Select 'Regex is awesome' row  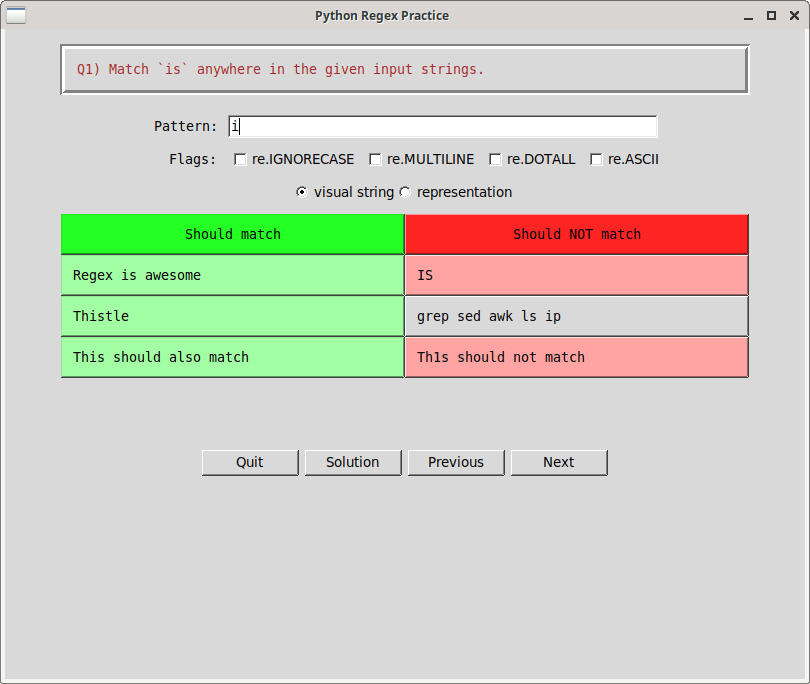(232, 275)
